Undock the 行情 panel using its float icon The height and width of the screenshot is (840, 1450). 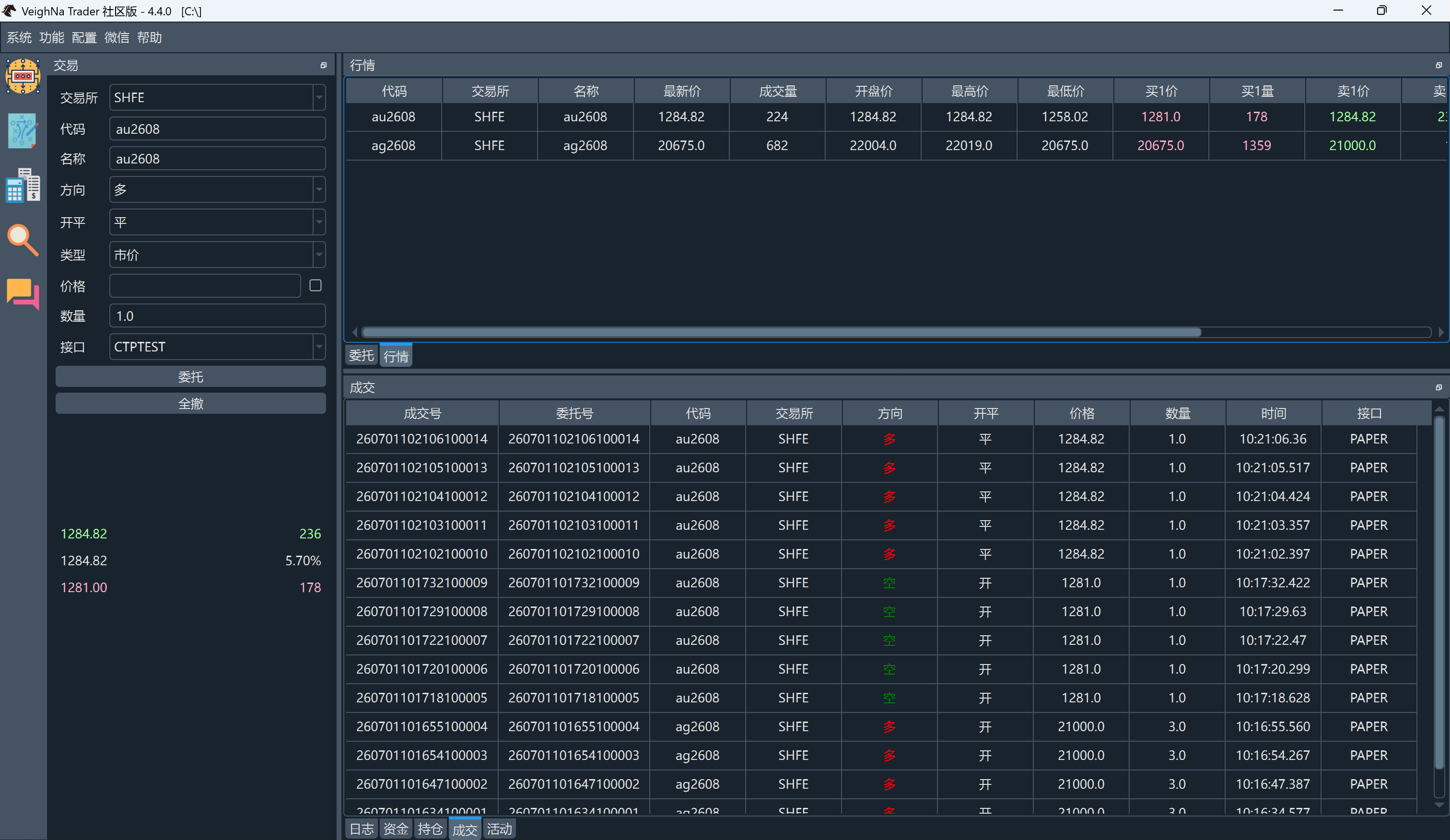pyautogui.click(x=1438, y=66)
